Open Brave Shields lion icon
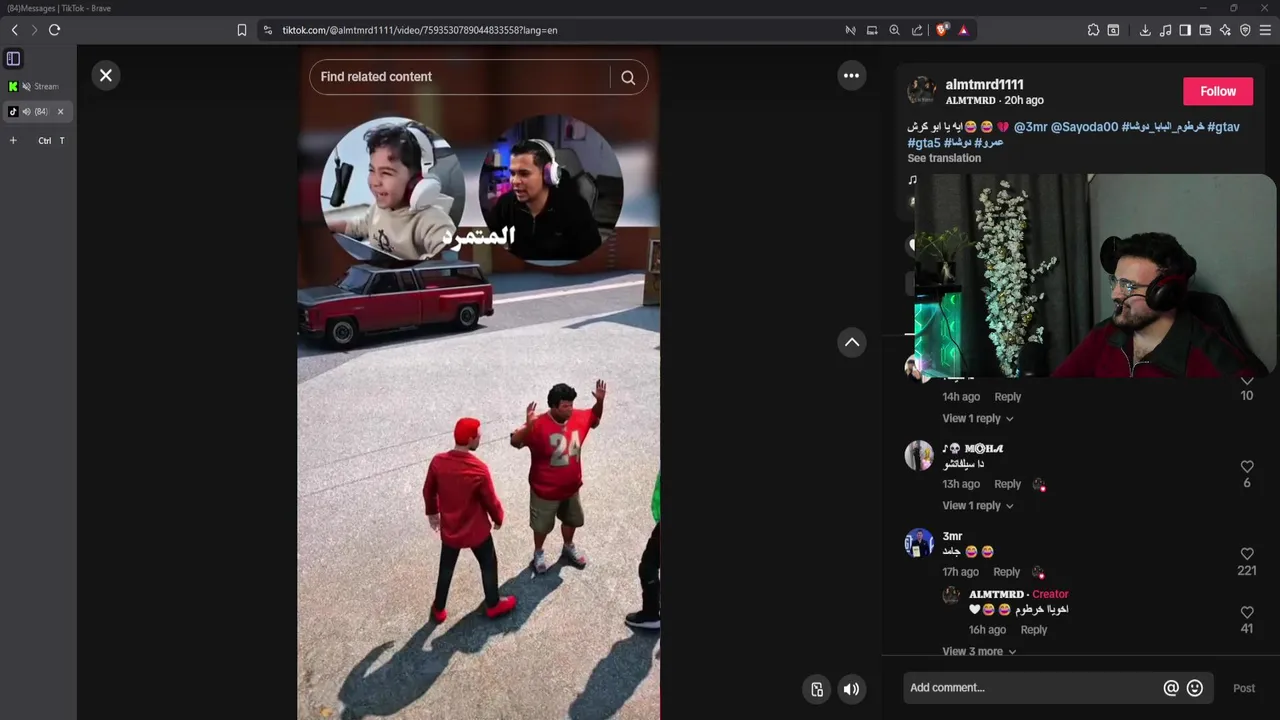The width and height of the screenshot is (1280, 720). point(941,30)
